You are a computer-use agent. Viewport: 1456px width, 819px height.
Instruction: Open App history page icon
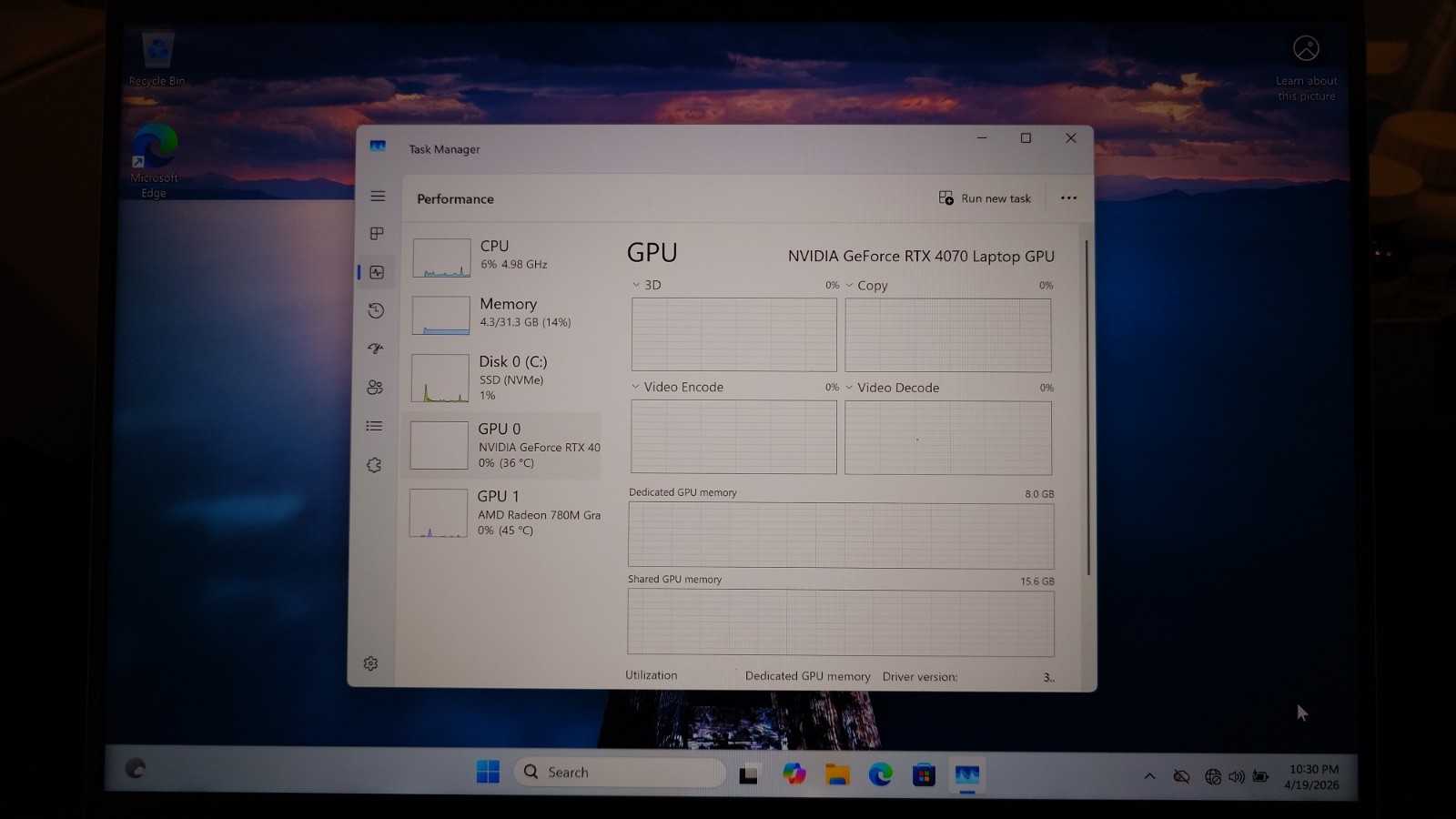tap(376, 310)
